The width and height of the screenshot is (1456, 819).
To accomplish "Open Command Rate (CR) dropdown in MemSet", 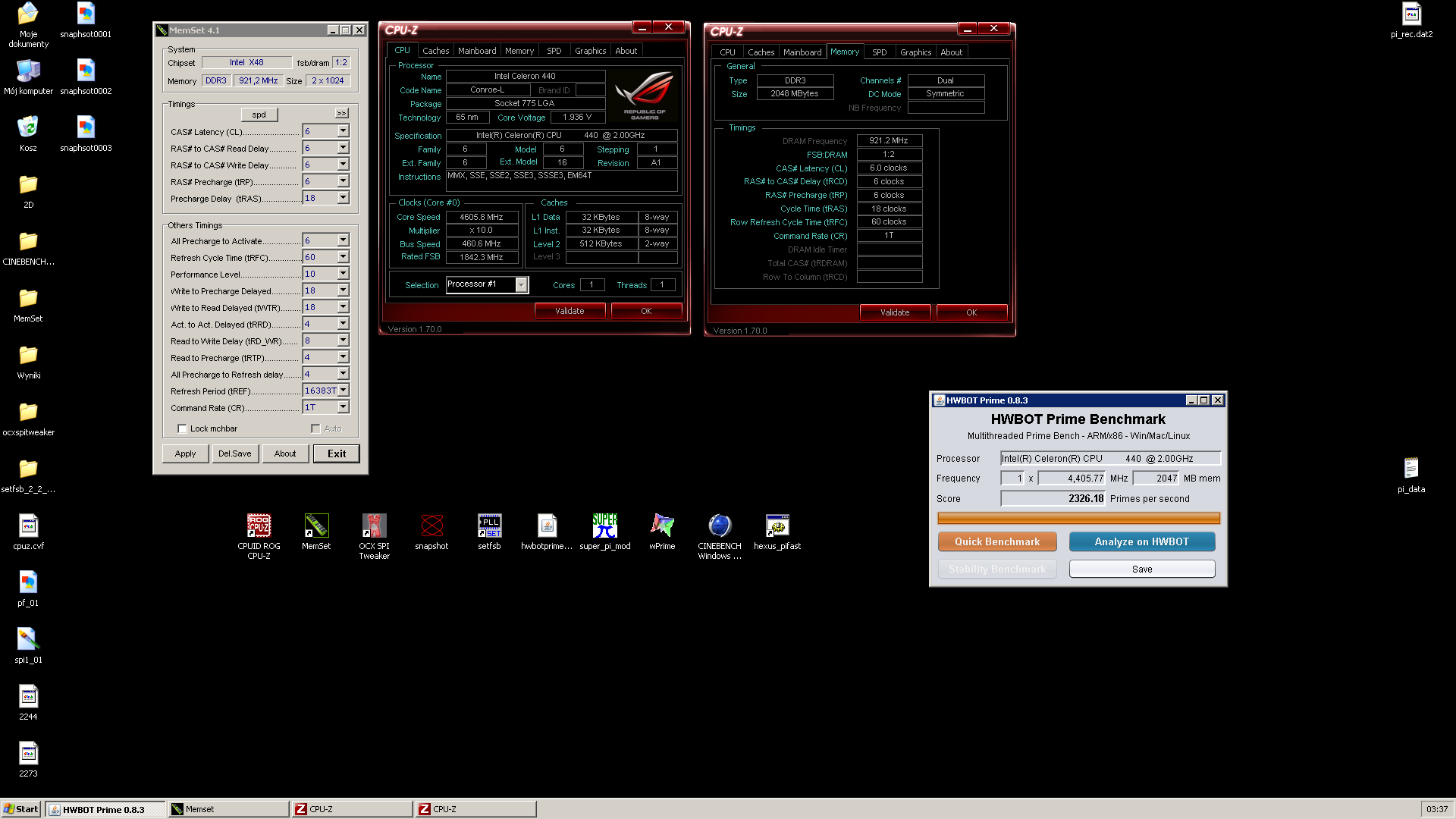I will (343, 407).
